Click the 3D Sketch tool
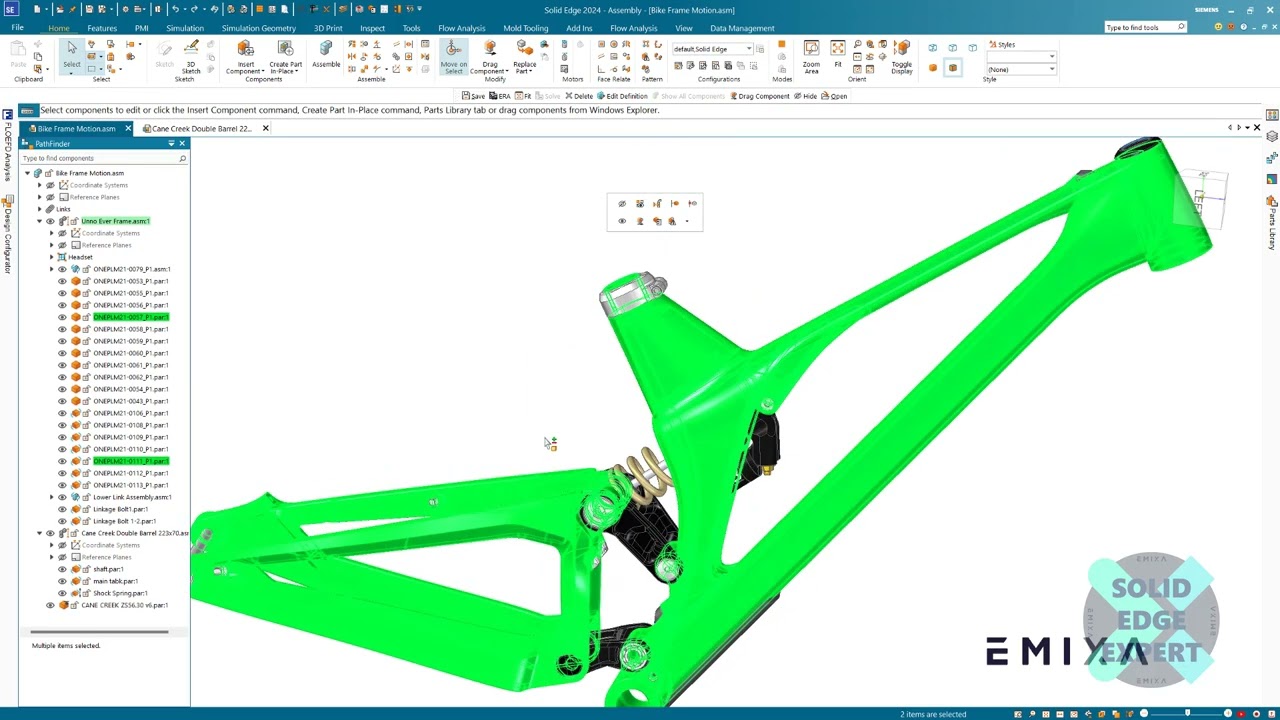The height and width of the screenshot is (720, 1280). [190, 58]
